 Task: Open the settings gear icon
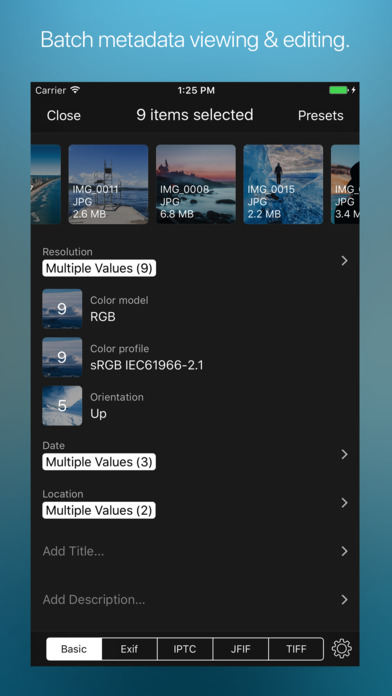(x=341, y=649)
